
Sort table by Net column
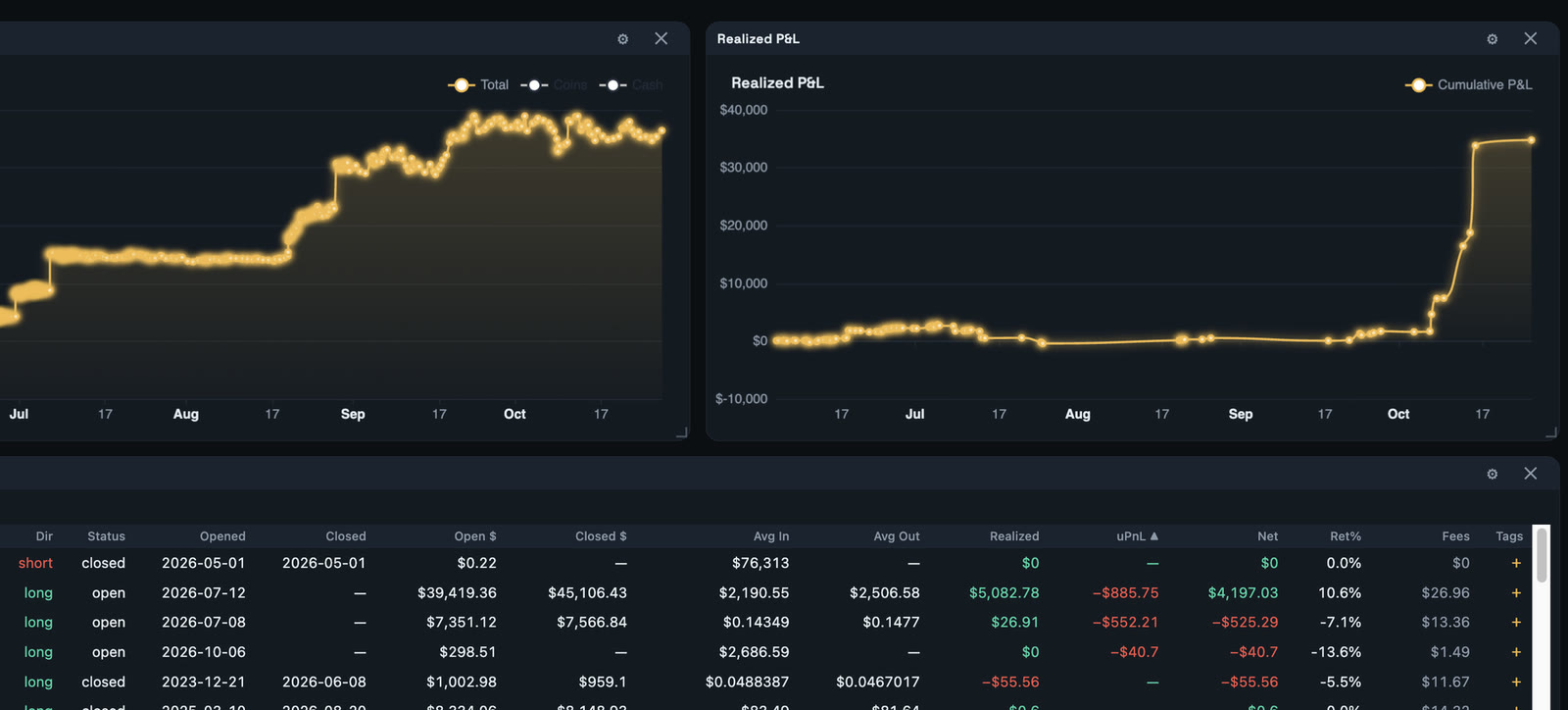(x=1268, y=536)
